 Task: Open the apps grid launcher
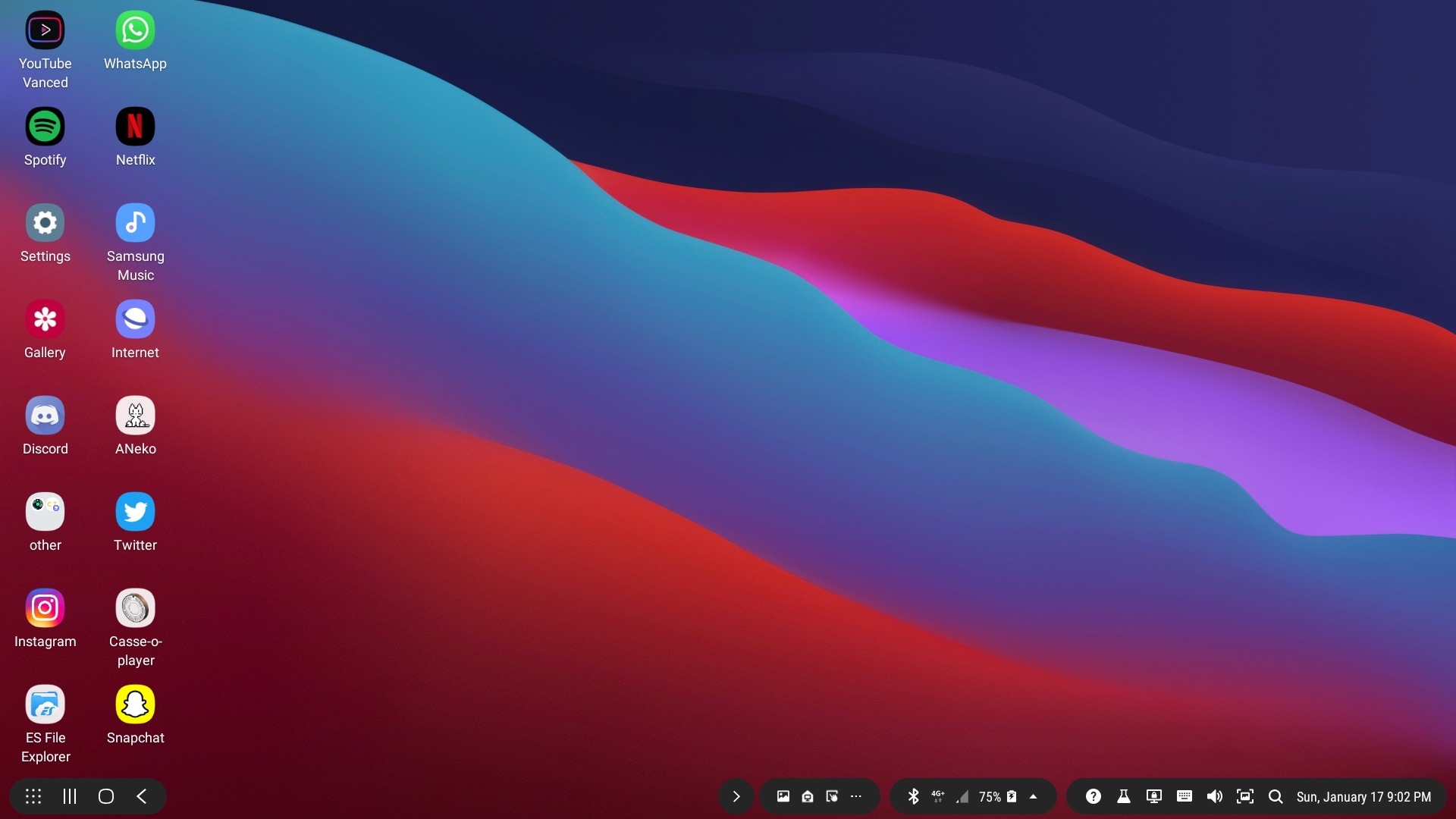click(33, 796)
